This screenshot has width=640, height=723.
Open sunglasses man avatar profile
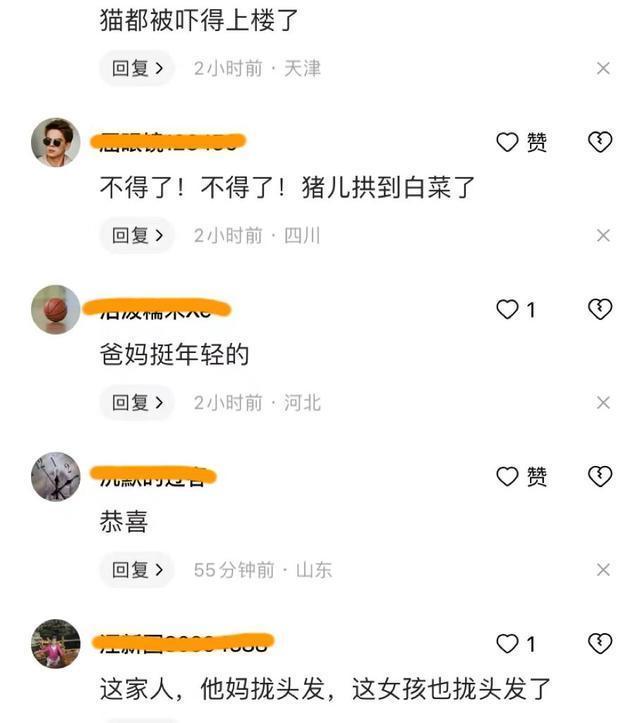56,142
